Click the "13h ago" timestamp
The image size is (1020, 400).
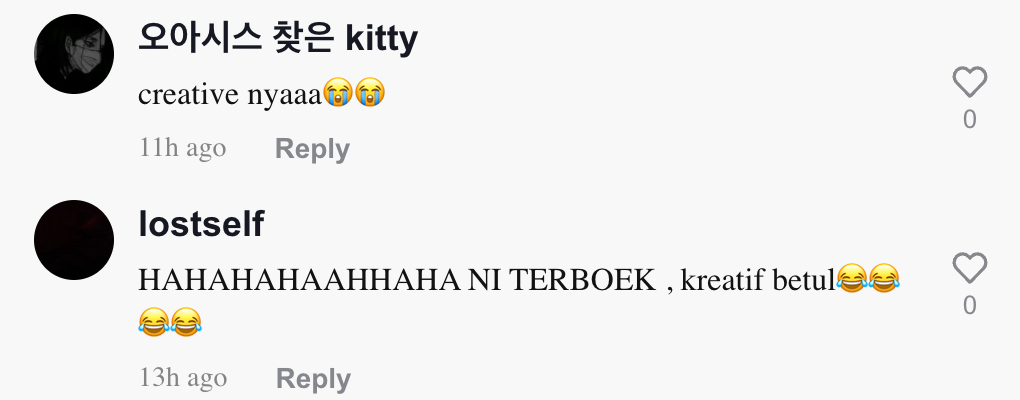click(183, 378)
